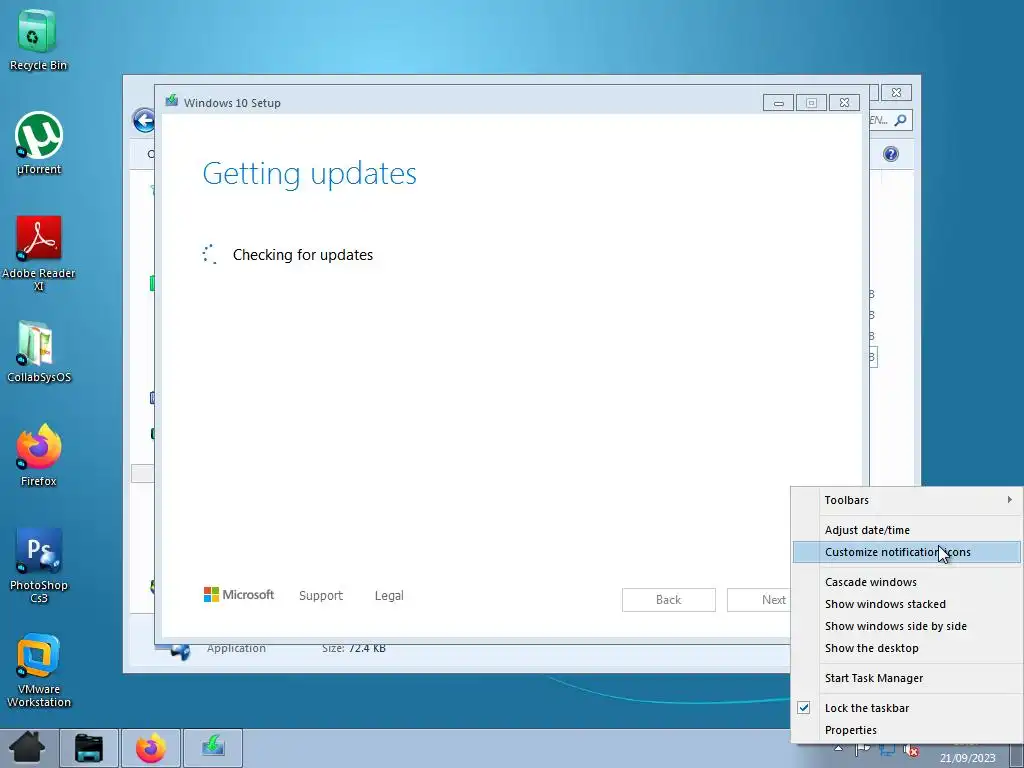Select Start Task Manager

click(907, 679)
